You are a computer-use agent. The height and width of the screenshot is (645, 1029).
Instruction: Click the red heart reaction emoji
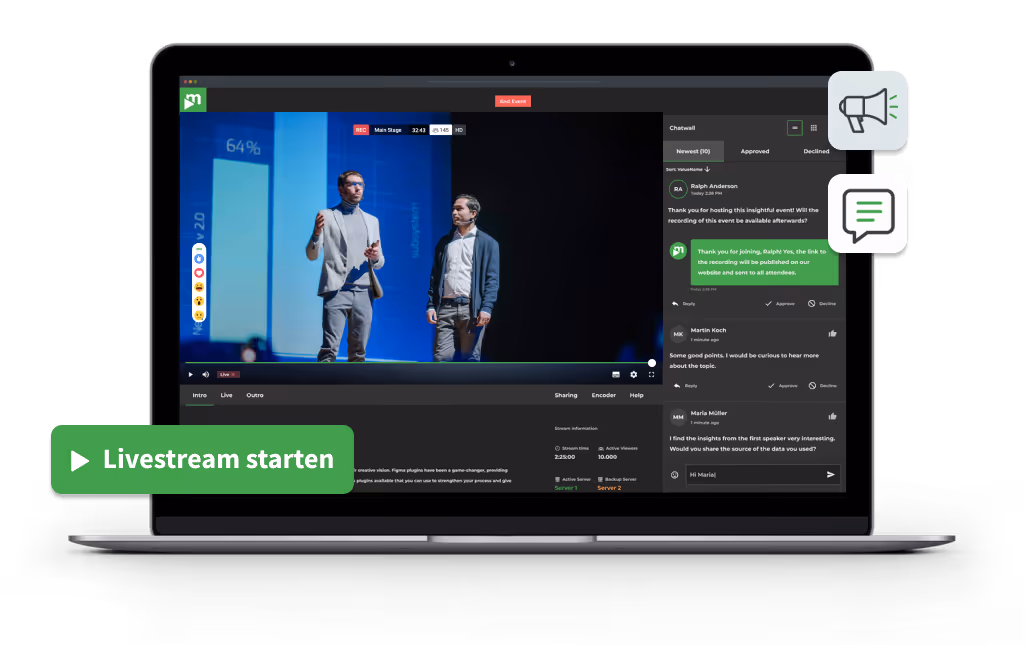pos(199,273)
